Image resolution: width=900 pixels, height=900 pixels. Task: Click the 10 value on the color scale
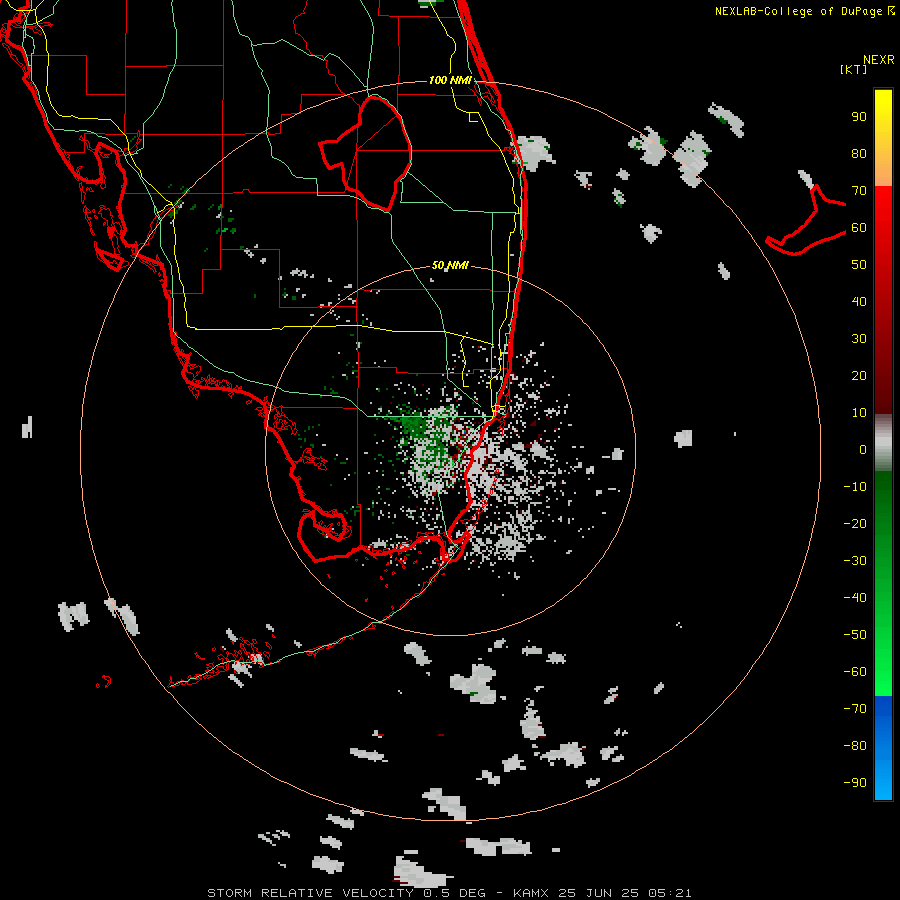[859, 413]
